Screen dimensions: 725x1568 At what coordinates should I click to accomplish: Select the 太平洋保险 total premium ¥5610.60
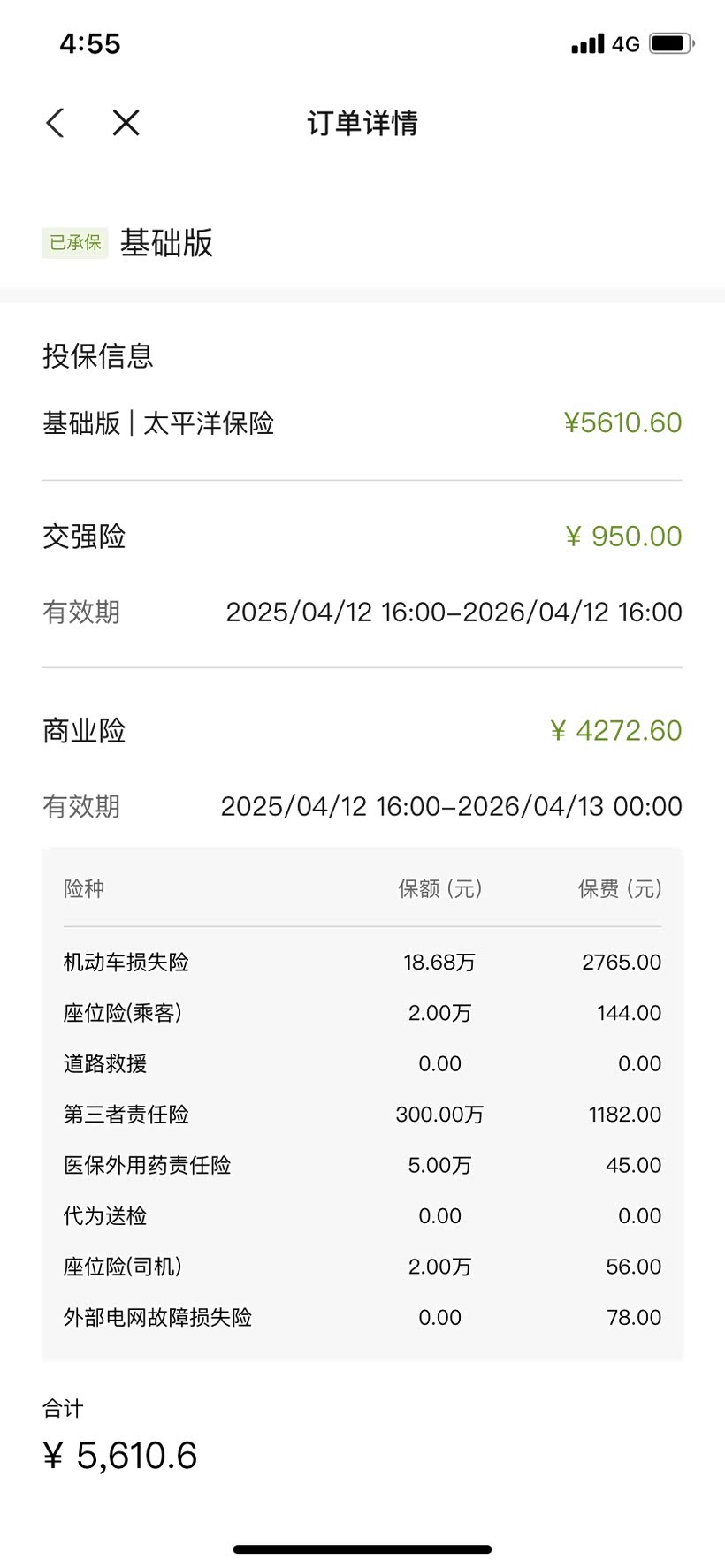[622, 422]
